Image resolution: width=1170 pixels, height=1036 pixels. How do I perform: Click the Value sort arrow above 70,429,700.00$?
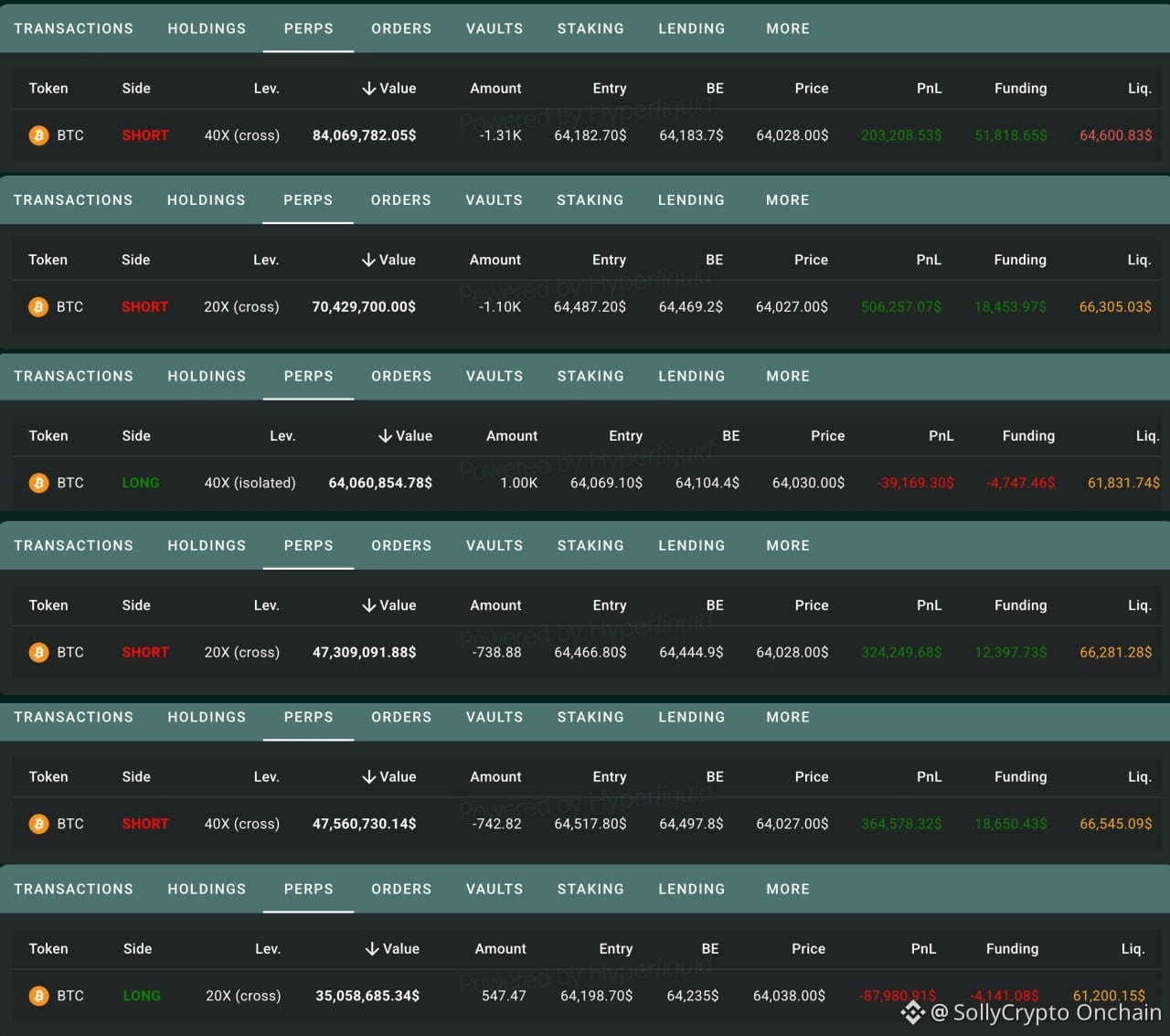pyautogui.click(x=368, y=260)
